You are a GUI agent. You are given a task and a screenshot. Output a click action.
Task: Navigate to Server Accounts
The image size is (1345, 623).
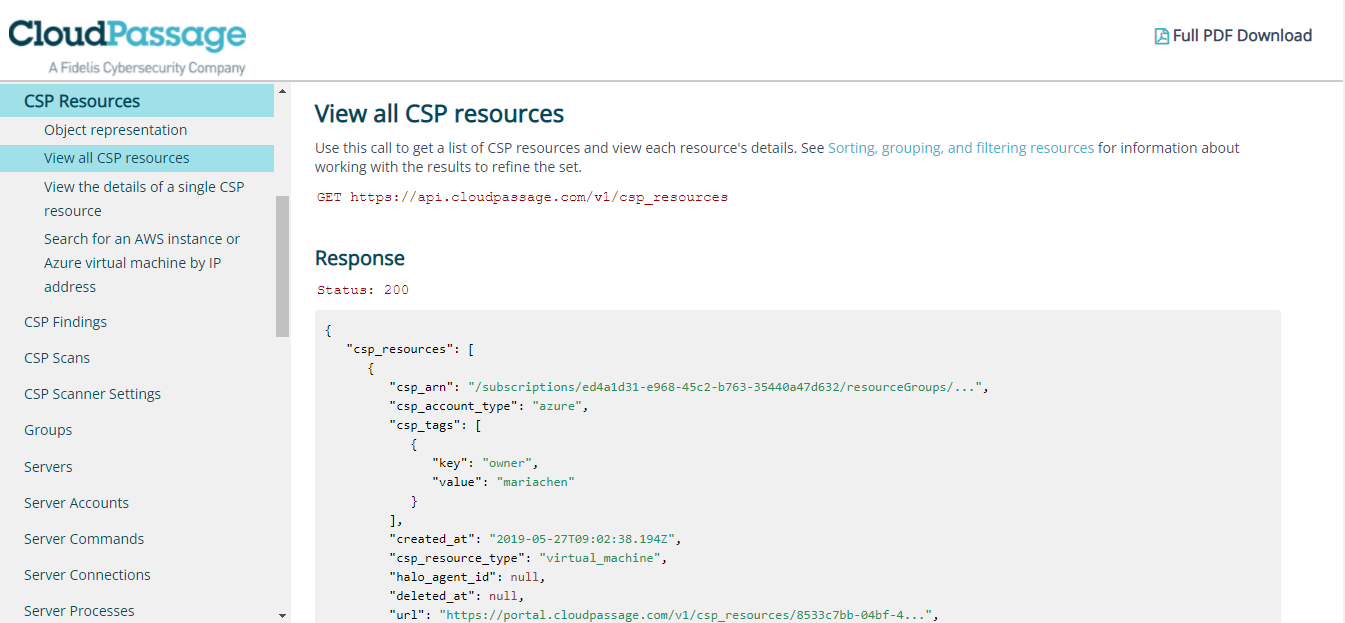click(x=76, y=503)
